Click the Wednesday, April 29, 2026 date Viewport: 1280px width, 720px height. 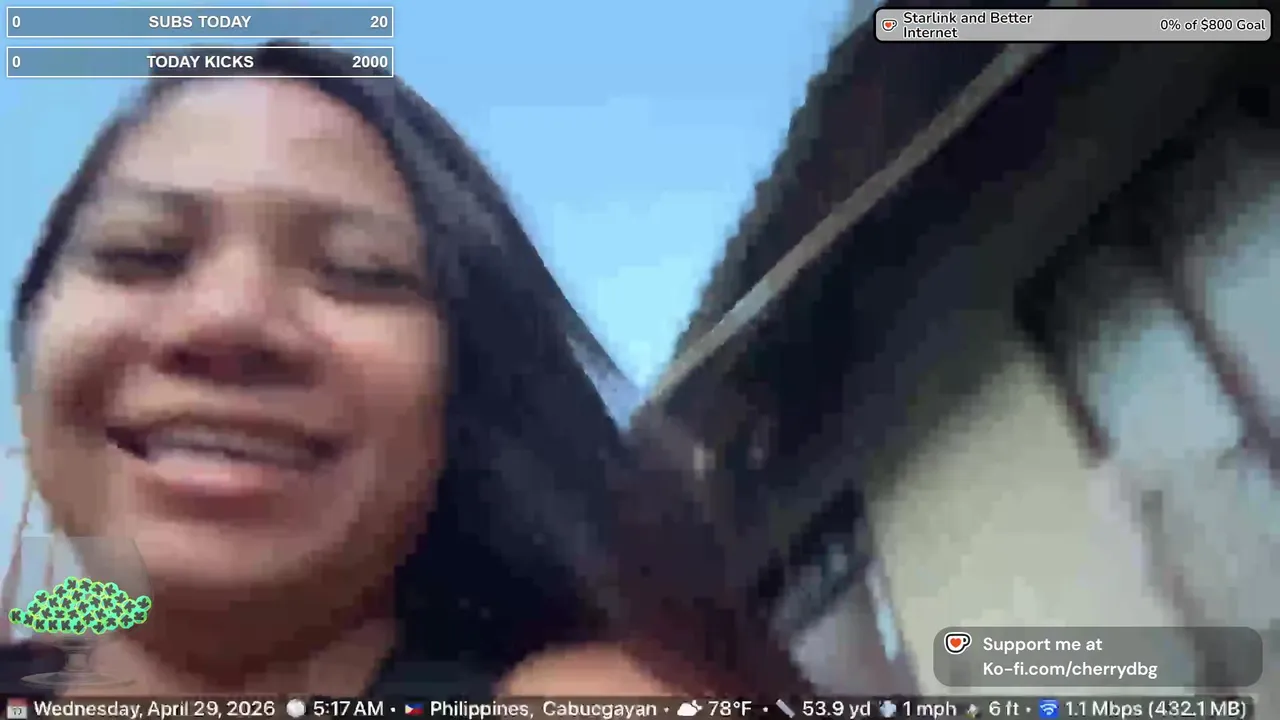click(x=154, y=709)
